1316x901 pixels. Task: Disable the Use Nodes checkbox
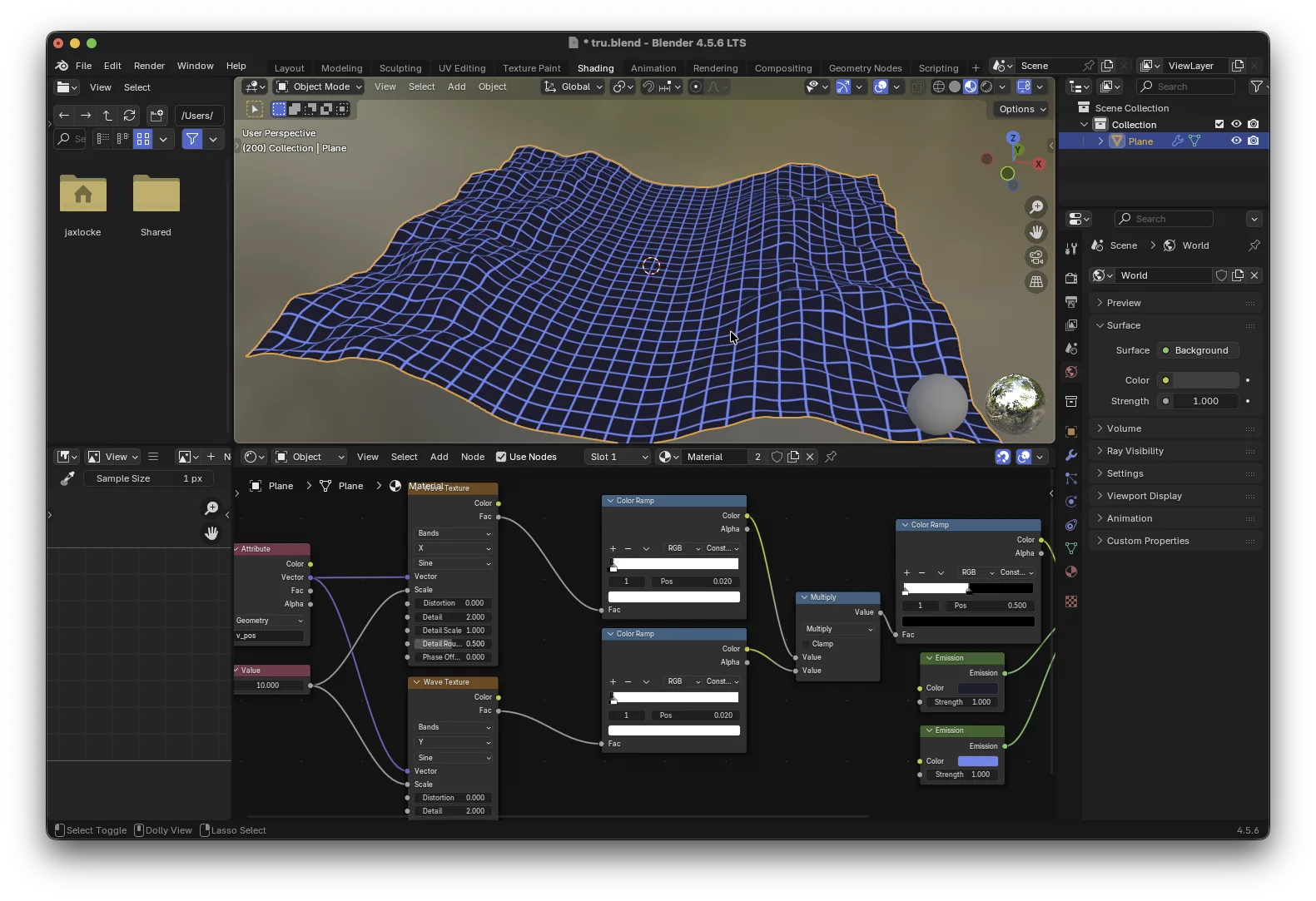coord(501,457)
